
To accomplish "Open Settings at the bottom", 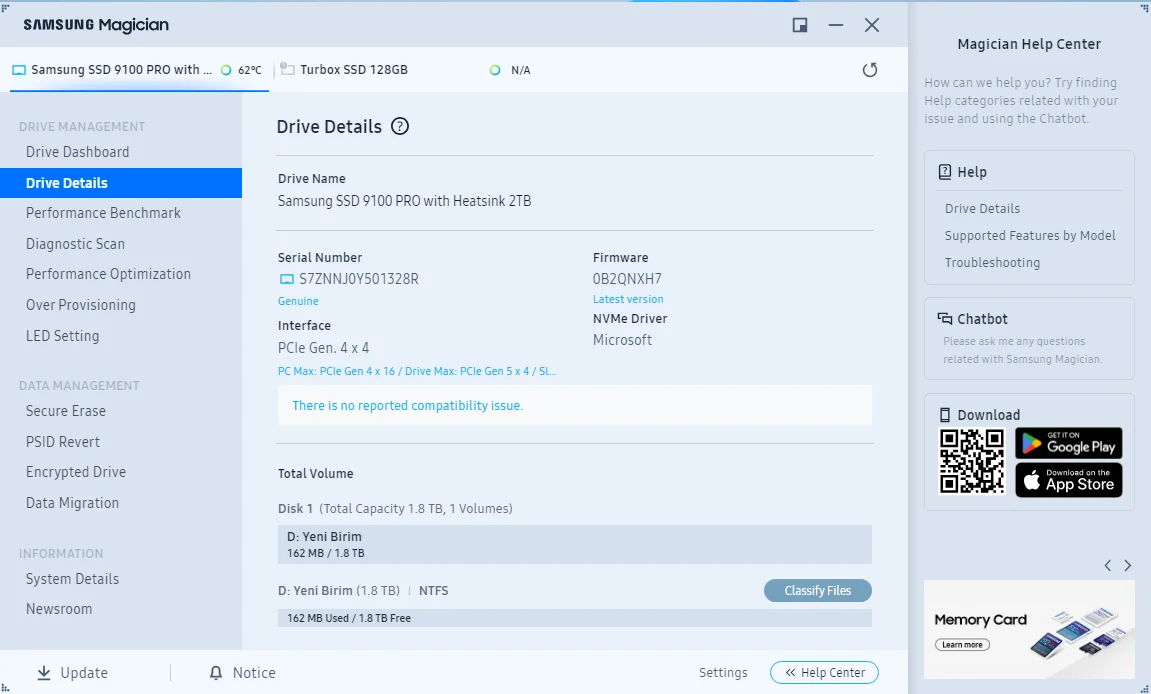I will [723, 673].
